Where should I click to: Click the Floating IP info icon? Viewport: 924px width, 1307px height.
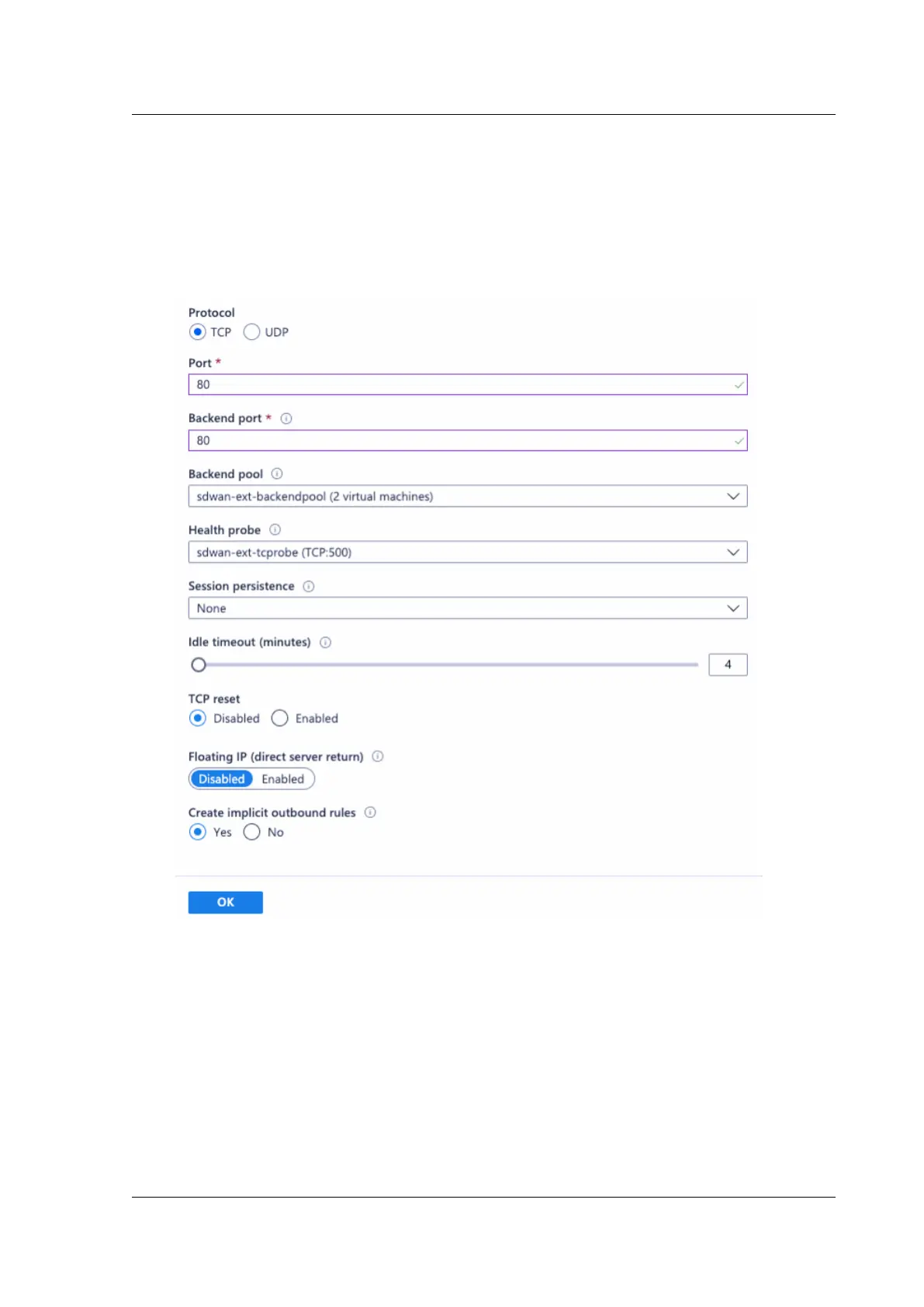coord(378,756)
